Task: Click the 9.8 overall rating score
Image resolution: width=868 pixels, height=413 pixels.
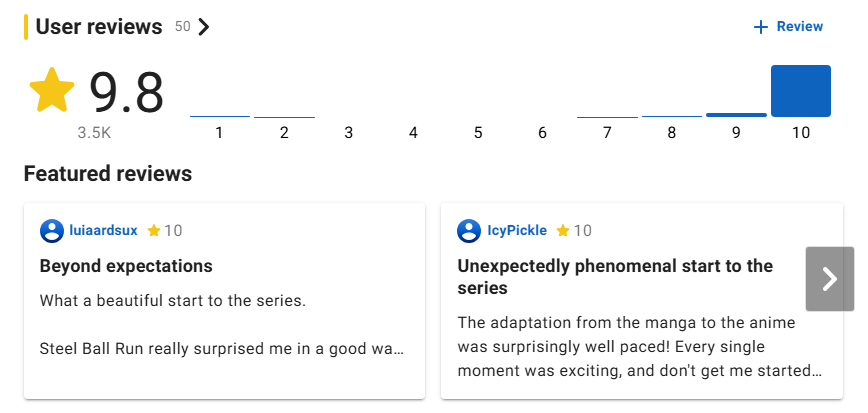Action: (x=126, y=93)
